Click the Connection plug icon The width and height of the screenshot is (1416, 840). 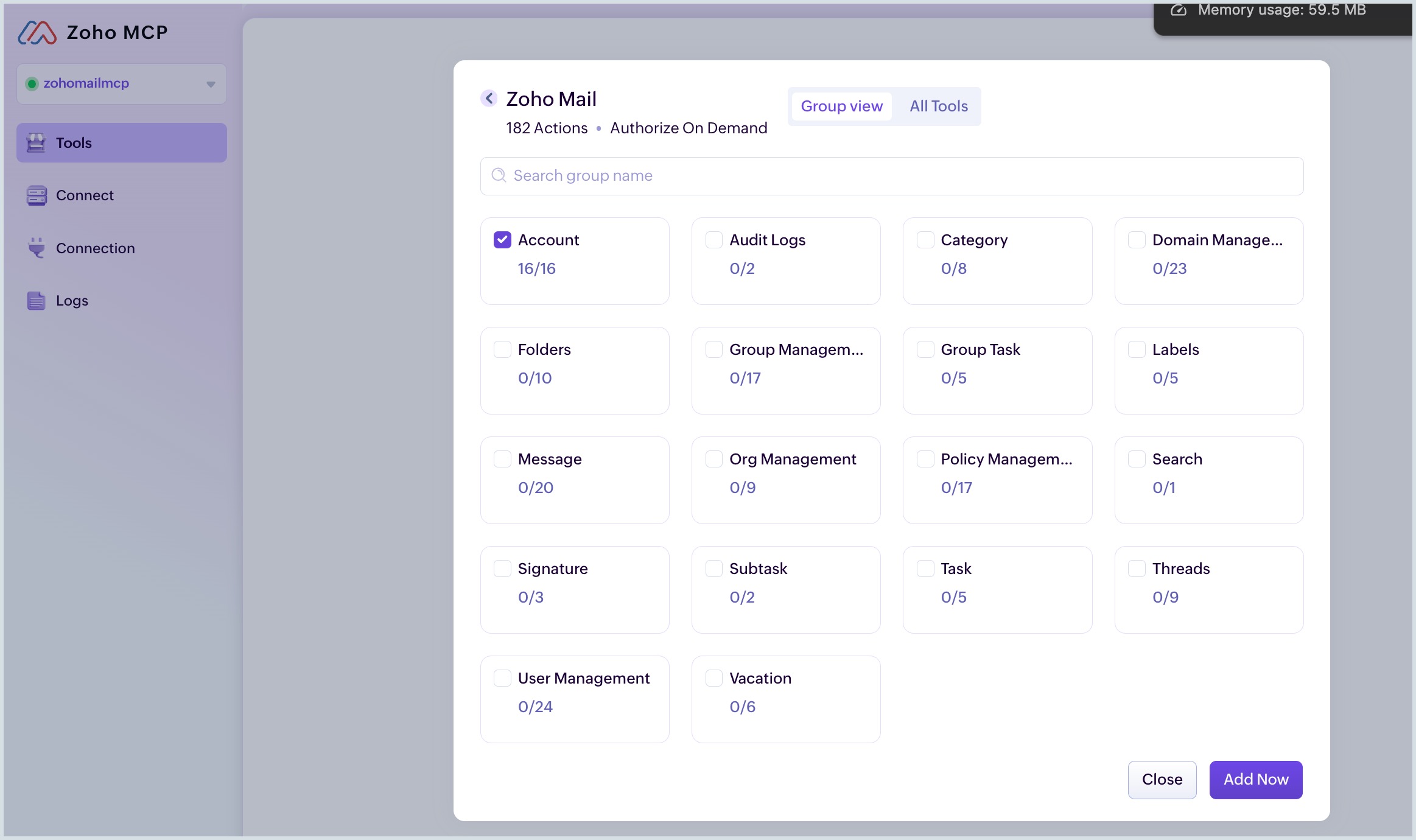[37, 248]
